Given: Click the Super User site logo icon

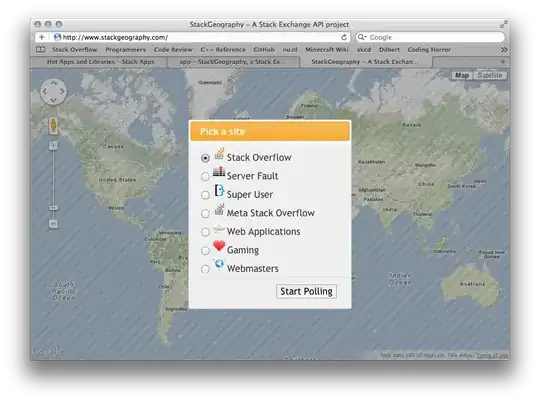Looking at the screenshot, I should [x=219, y=190].
